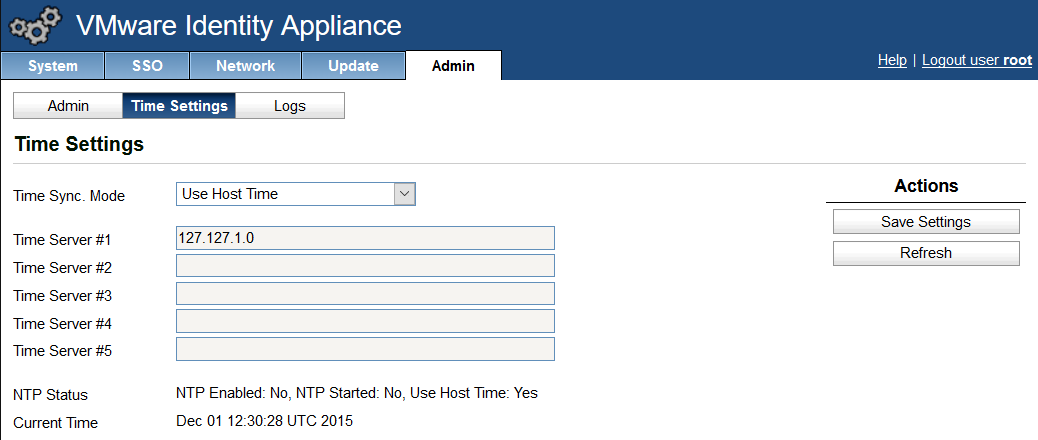The image size is (1038, 440).
Task: Open the Logs sub-tab
Action: click(x=290, y=106)
